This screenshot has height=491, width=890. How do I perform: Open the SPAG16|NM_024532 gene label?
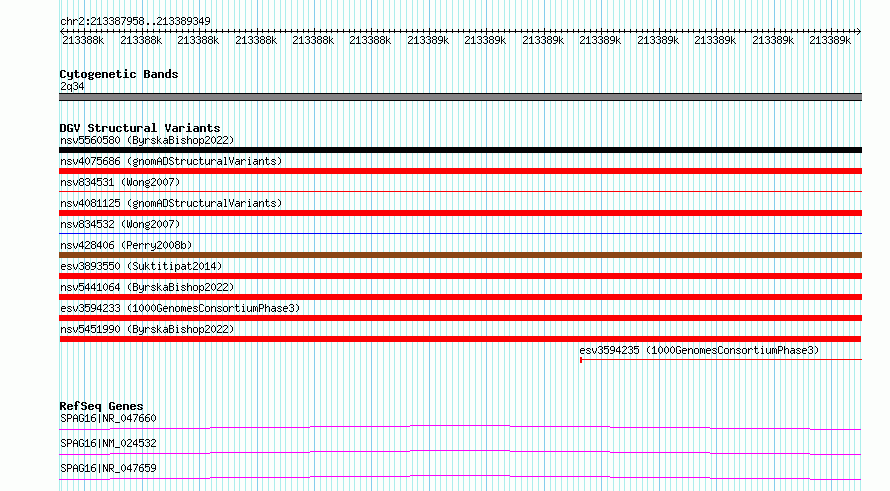[x=108, y=443]
